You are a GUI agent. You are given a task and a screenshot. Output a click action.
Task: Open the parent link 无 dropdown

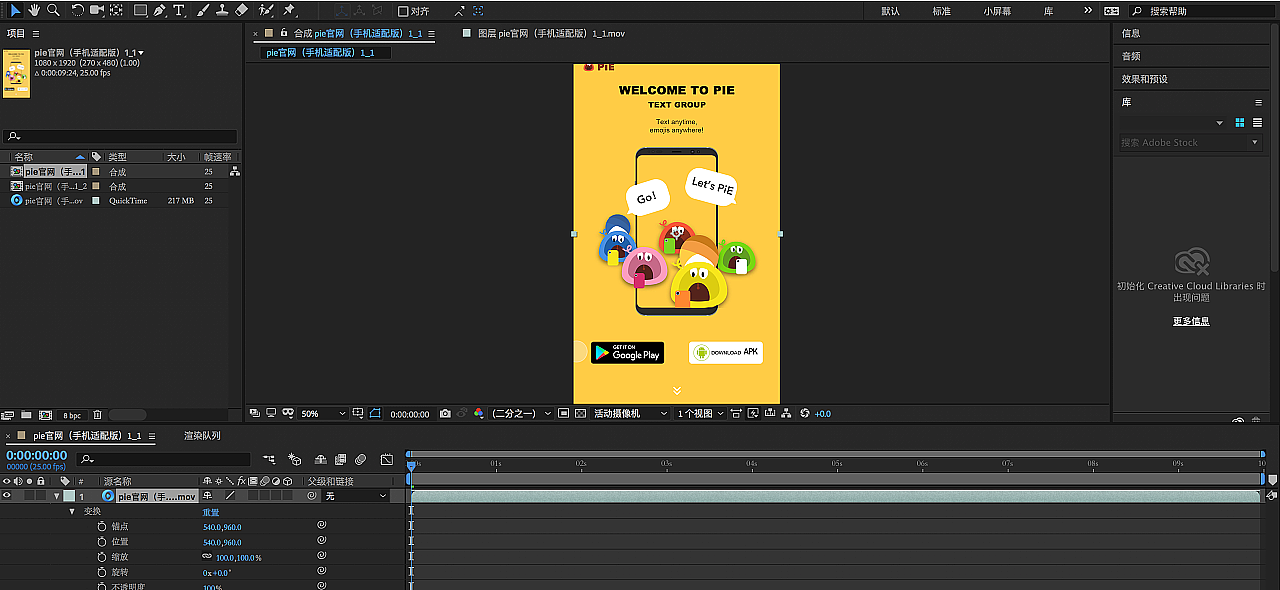(x=355, y=496)
